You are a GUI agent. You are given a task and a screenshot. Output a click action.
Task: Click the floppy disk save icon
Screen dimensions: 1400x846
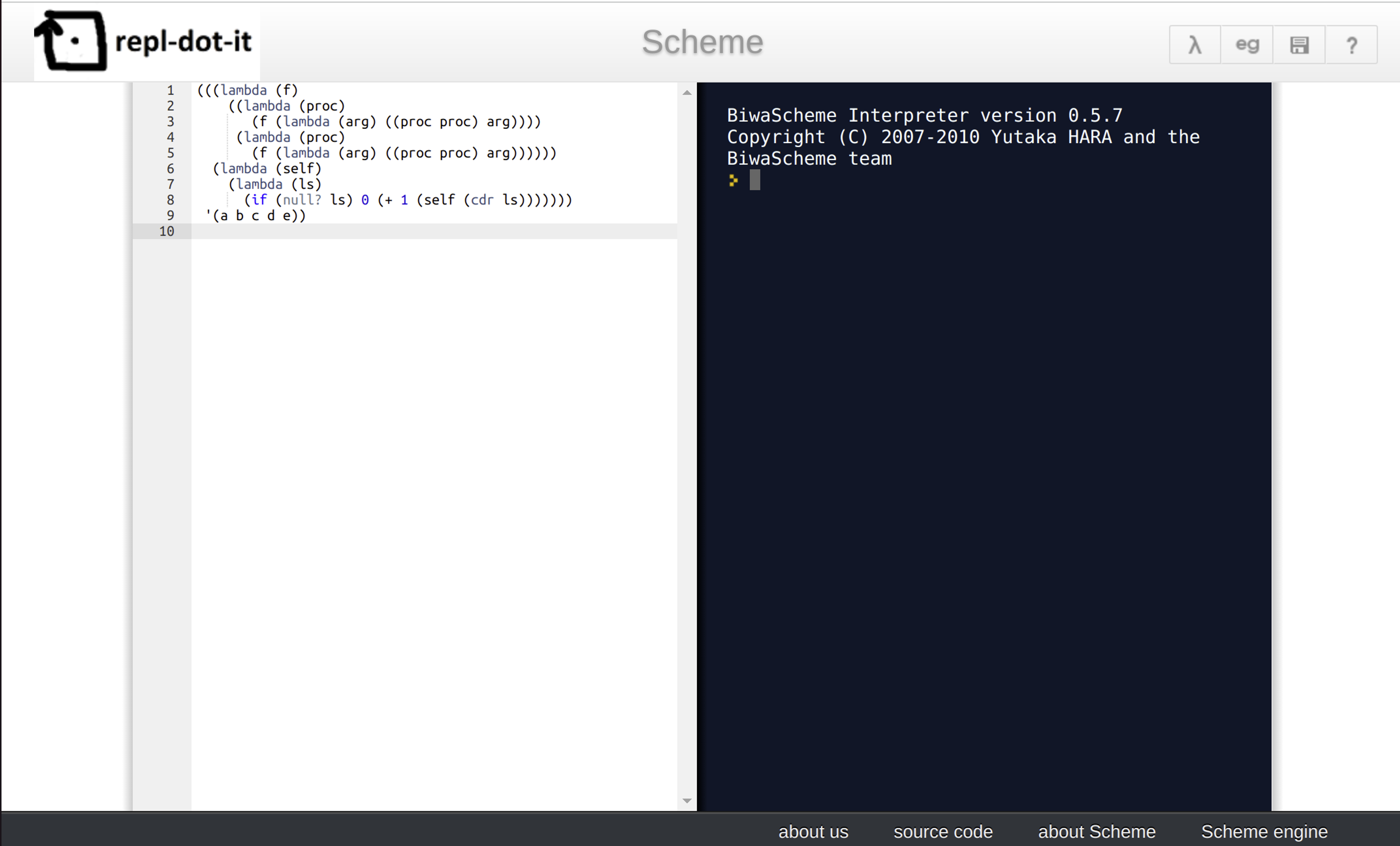pyautogui.click(x=1299, y=44)
